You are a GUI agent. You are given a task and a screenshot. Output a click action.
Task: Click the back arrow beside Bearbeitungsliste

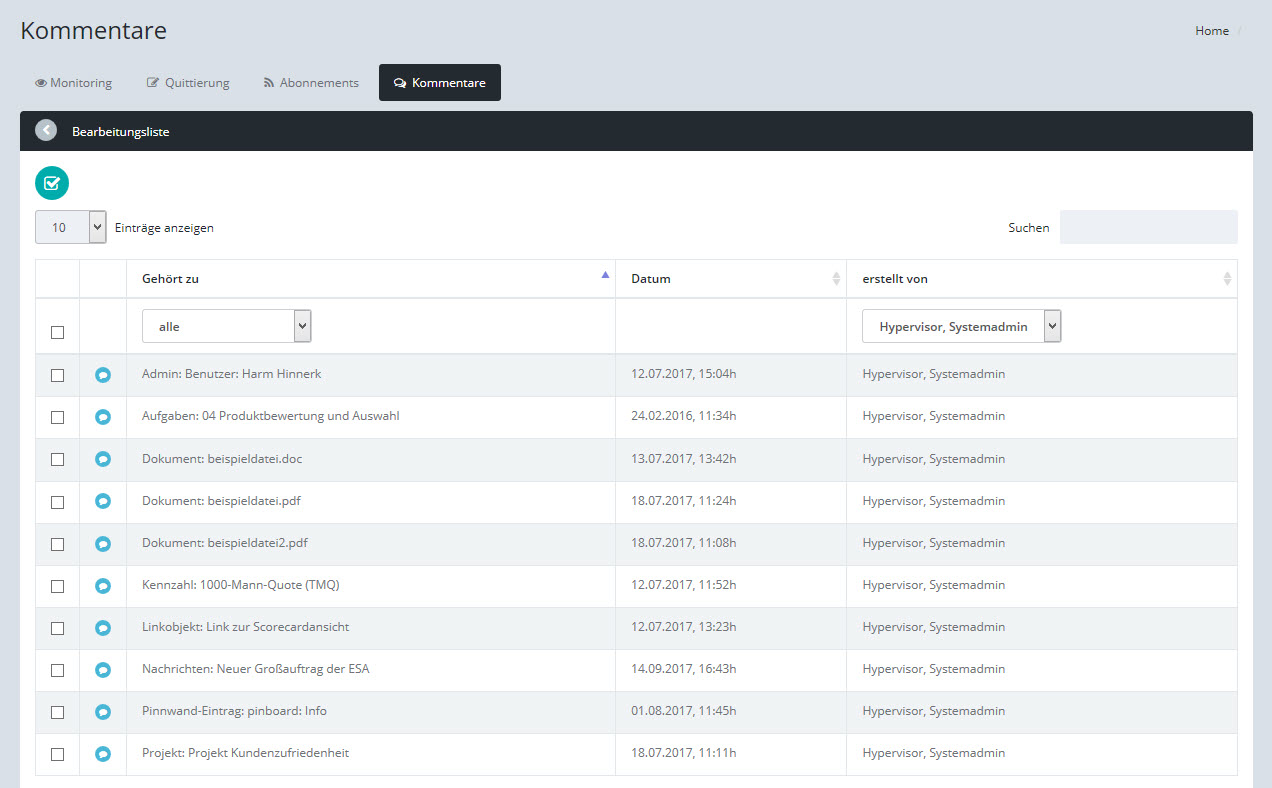pos(46,131)
